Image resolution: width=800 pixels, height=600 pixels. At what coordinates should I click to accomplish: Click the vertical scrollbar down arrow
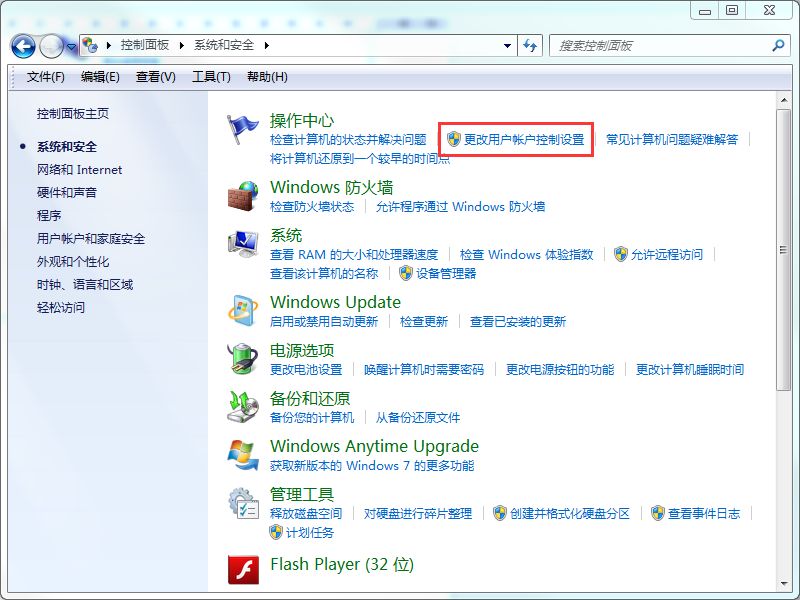coord(784,580)
